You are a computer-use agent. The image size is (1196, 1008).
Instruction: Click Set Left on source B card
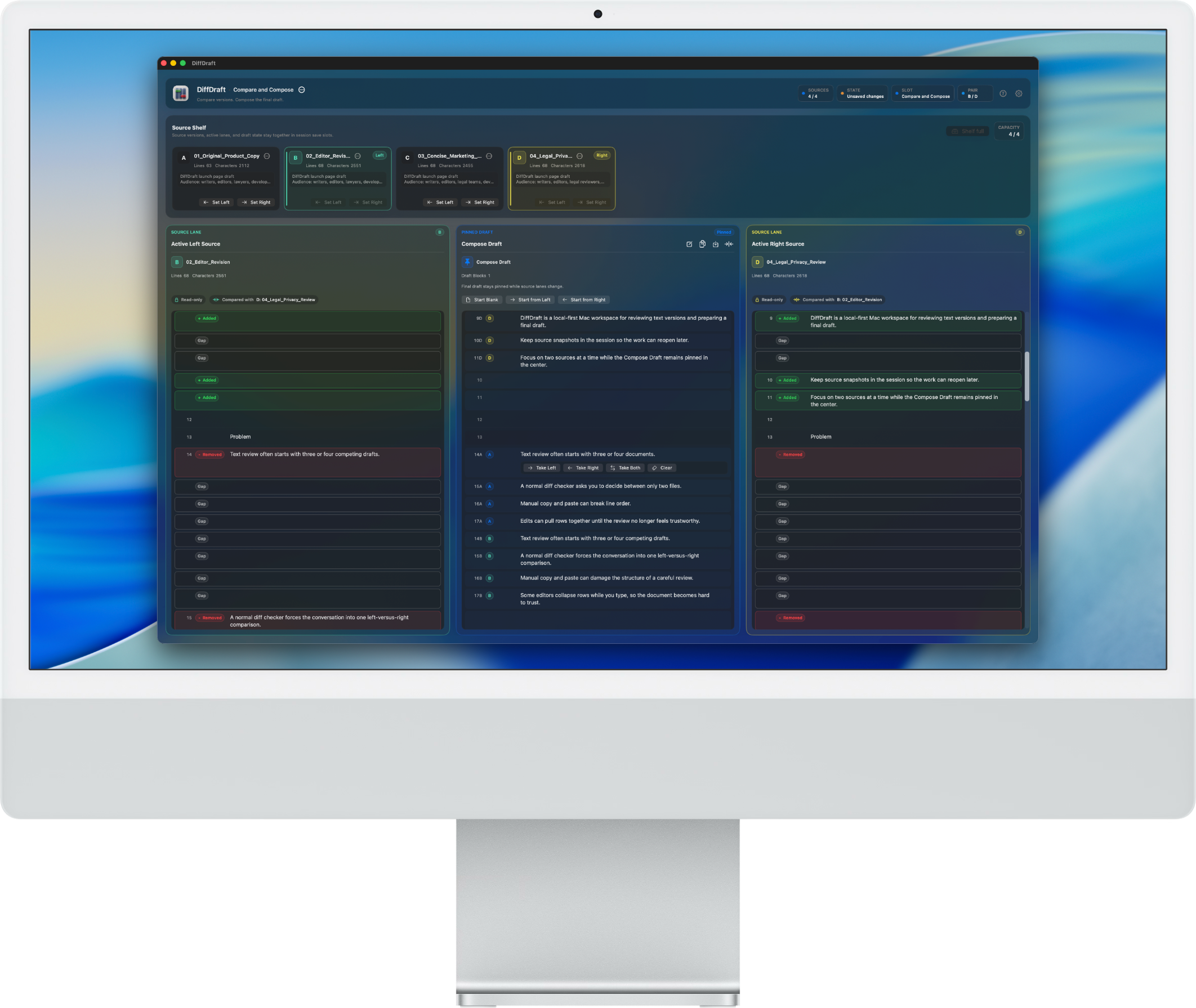click(x=328, y=202)
